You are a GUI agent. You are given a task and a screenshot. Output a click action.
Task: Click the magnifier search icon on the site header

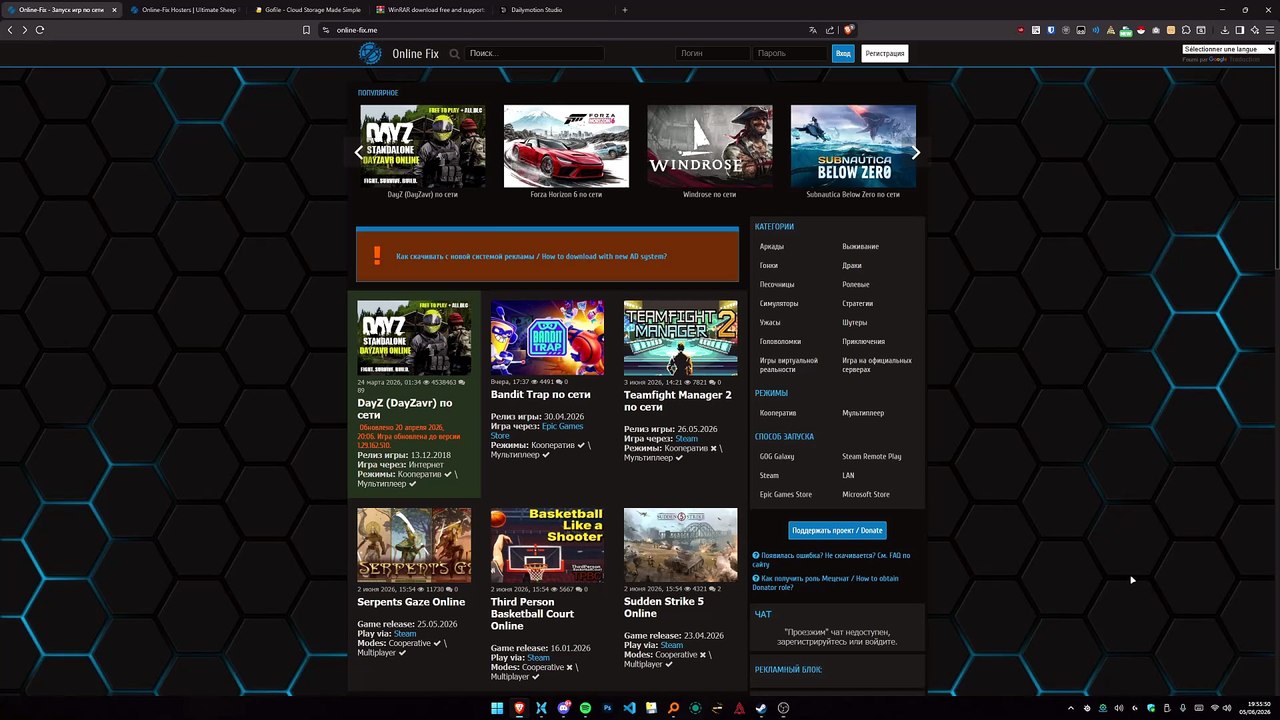(455, 54)
